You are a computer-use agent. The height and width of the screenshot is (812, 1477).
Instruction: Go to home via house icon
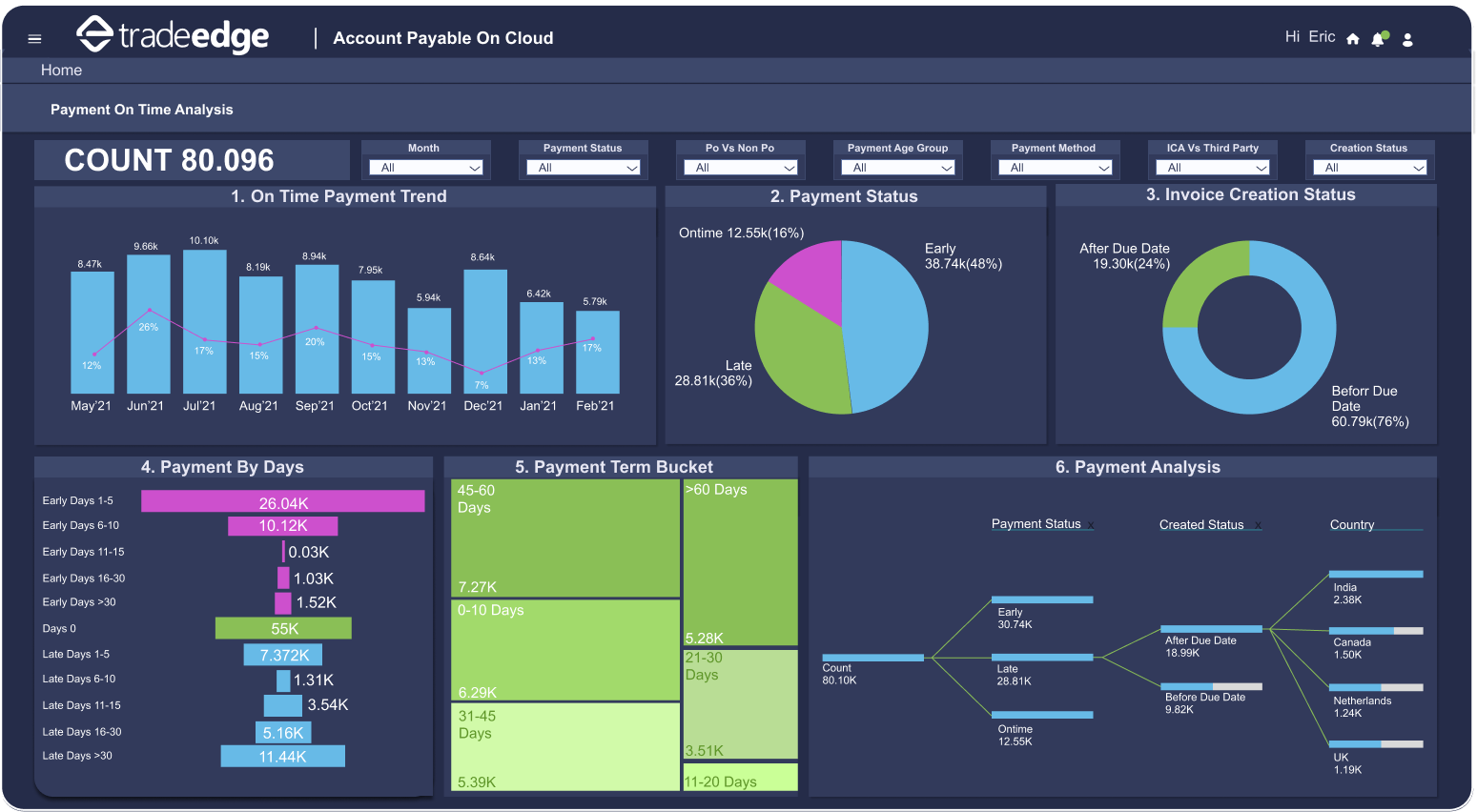click(1352, 39)
